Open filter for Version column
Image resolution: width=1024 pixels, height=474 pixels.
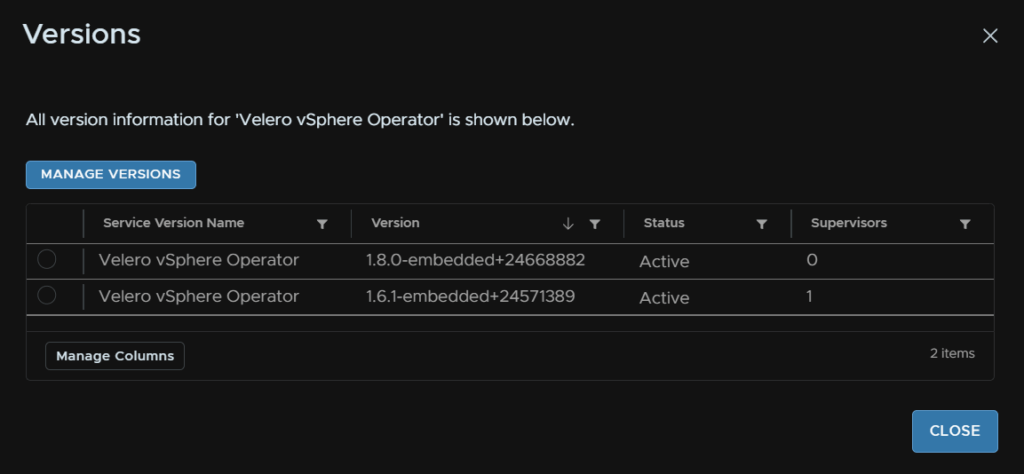594,224
